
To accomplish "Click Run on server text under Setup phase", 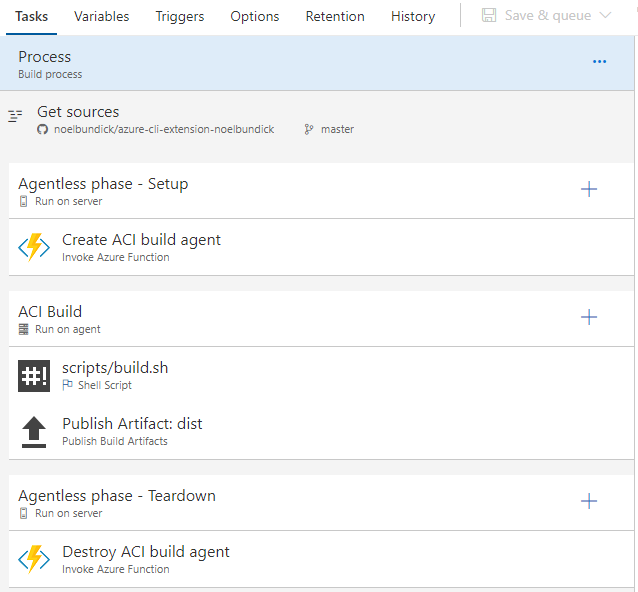I will 68,201.
